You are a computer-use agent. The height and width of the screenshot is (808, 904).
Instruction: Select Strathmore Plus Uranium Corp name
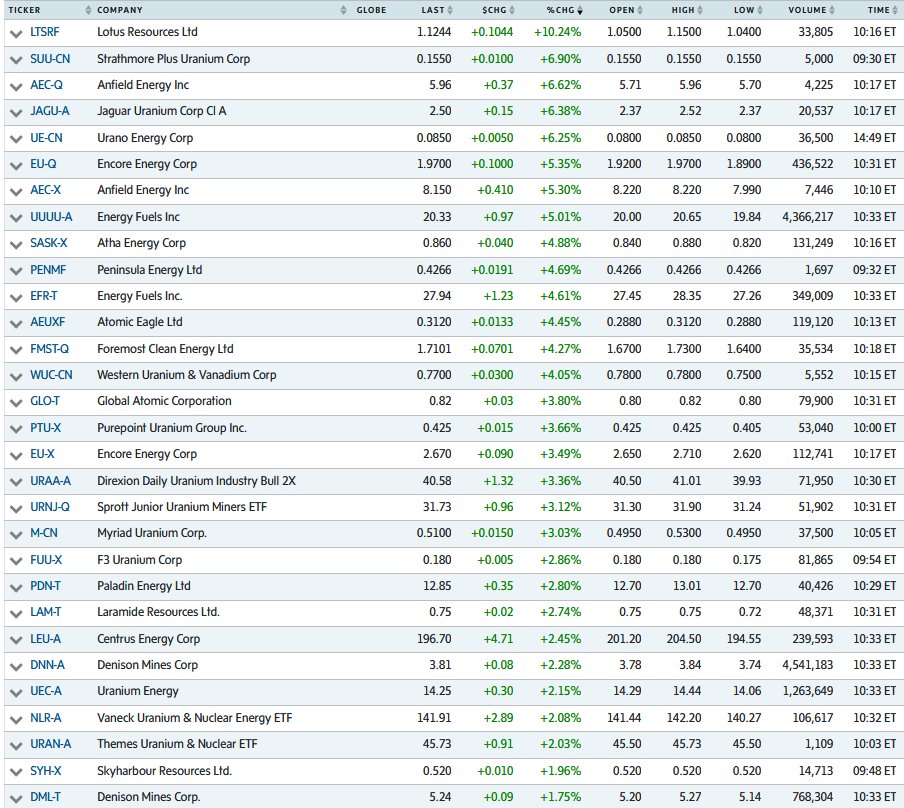[174, 59]
